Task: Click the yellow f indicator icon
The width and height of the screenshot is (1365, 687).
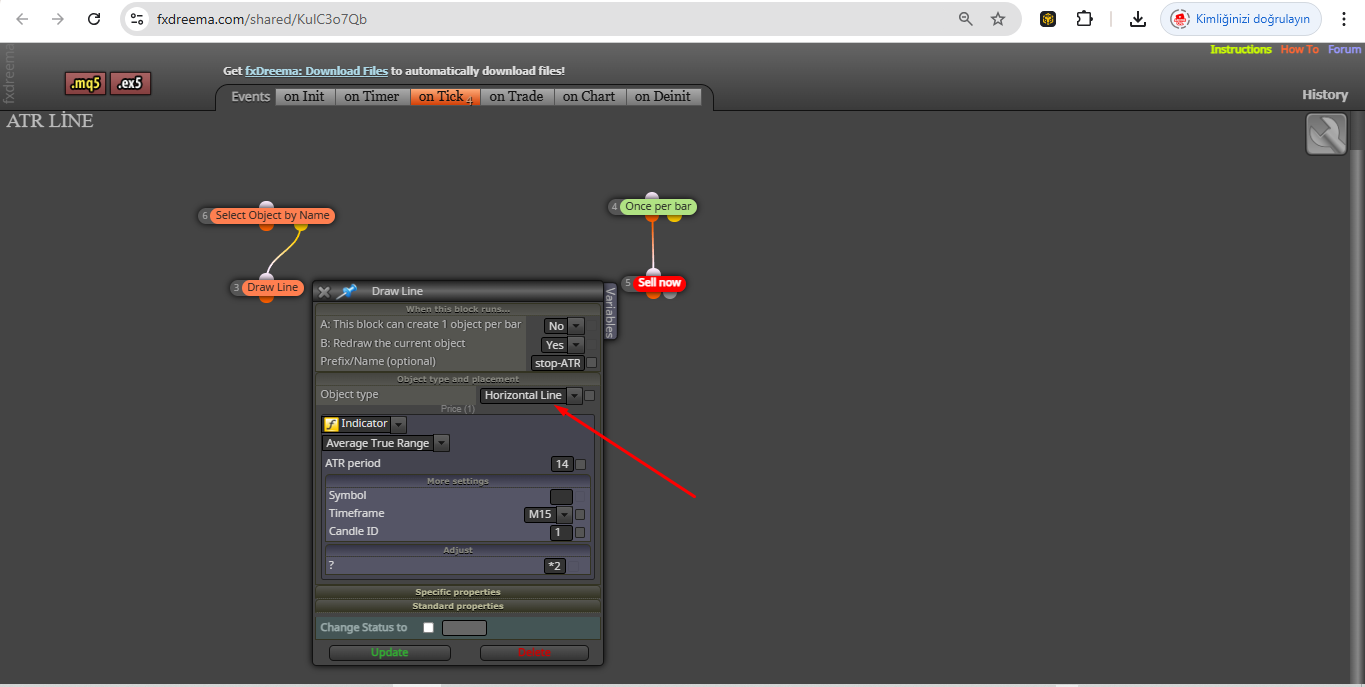Action: click(331, 424)
